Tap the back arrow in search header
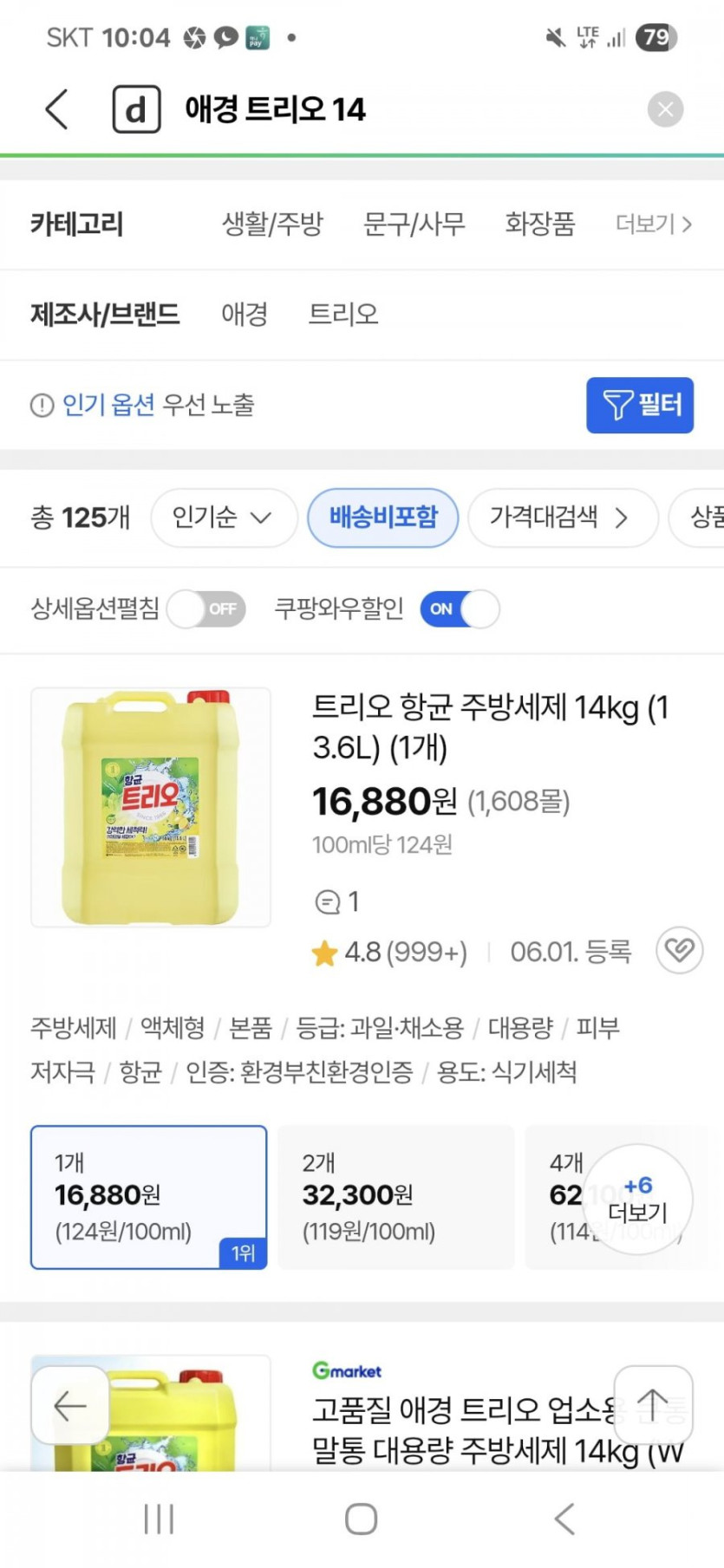Image resolution: width=724 pixels, height=1568 pixels. [x=57, y=110]
